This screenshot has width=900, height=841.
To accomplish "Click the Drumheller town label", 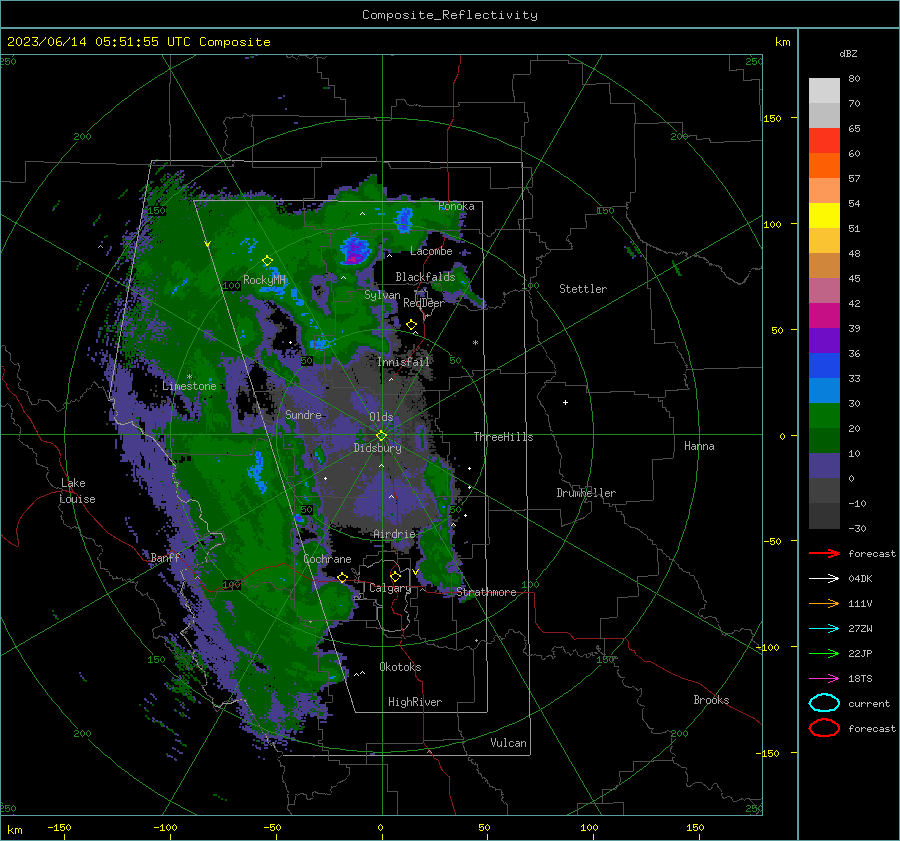I will [586, 493].
